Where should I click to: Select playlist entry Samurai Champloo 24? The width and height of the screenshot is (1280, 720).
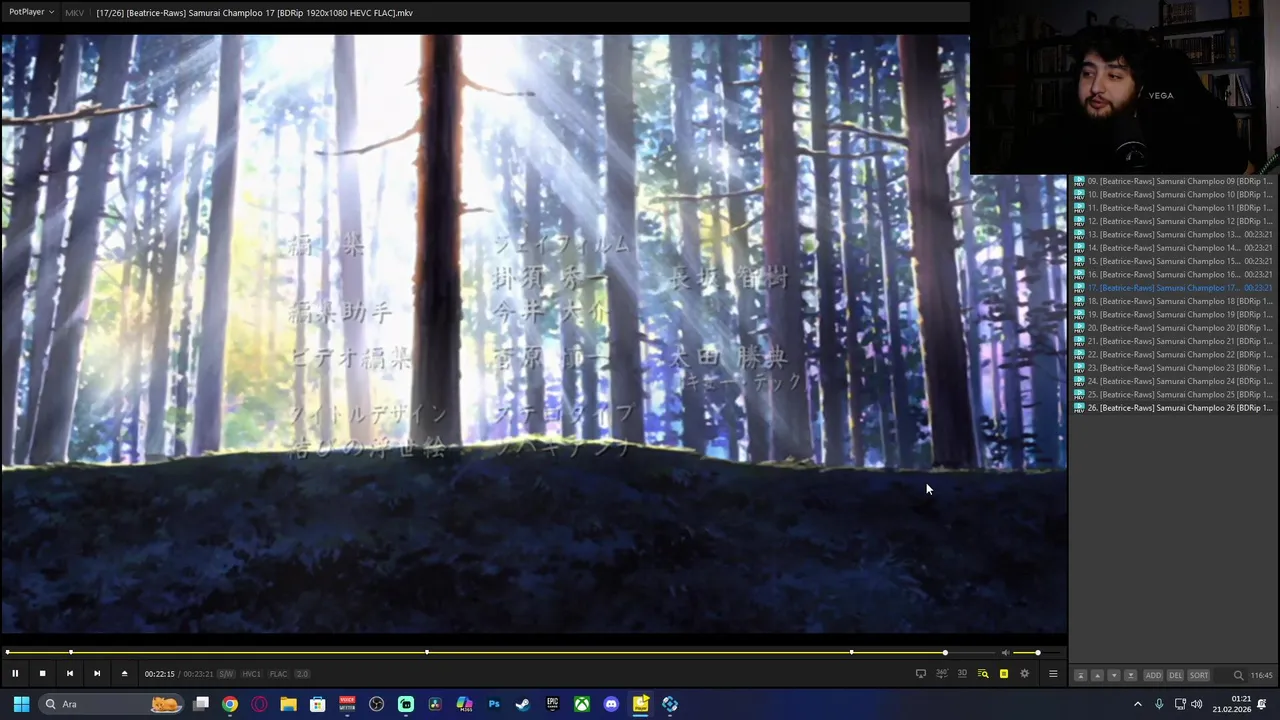tap(1173, 381)
